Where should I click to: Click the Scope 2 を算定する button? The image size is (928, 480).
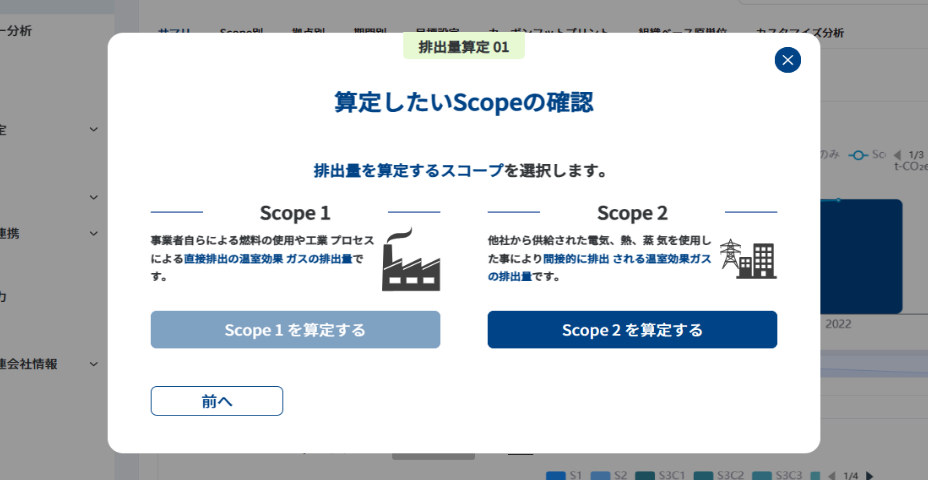click(632, 330)
